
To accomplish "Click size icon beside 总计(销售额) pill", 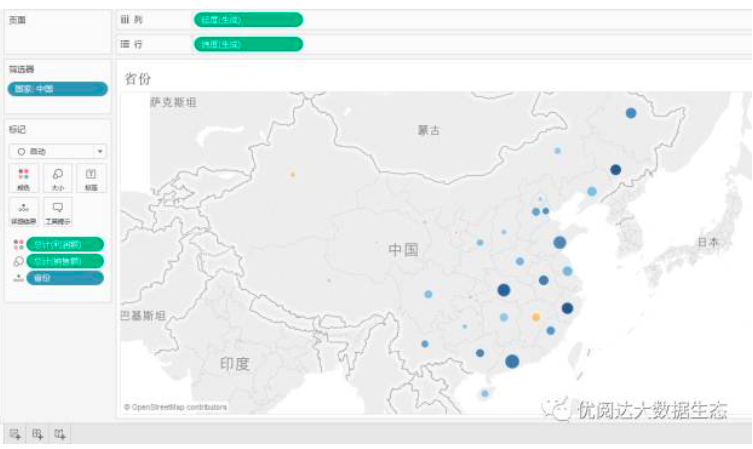I will 17,261.
